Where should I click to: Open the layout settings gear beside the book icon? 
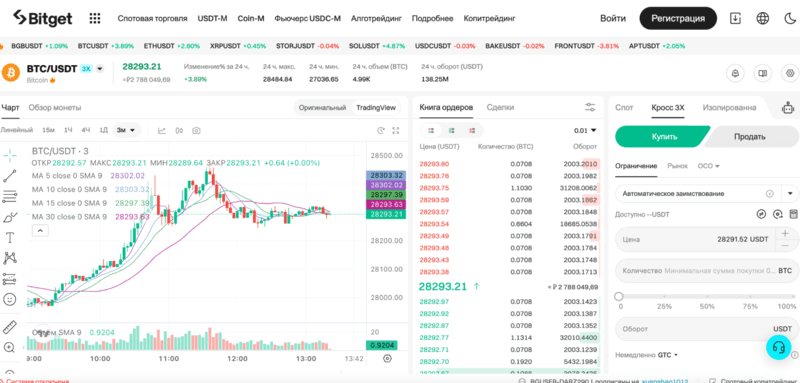pos(790,73)
